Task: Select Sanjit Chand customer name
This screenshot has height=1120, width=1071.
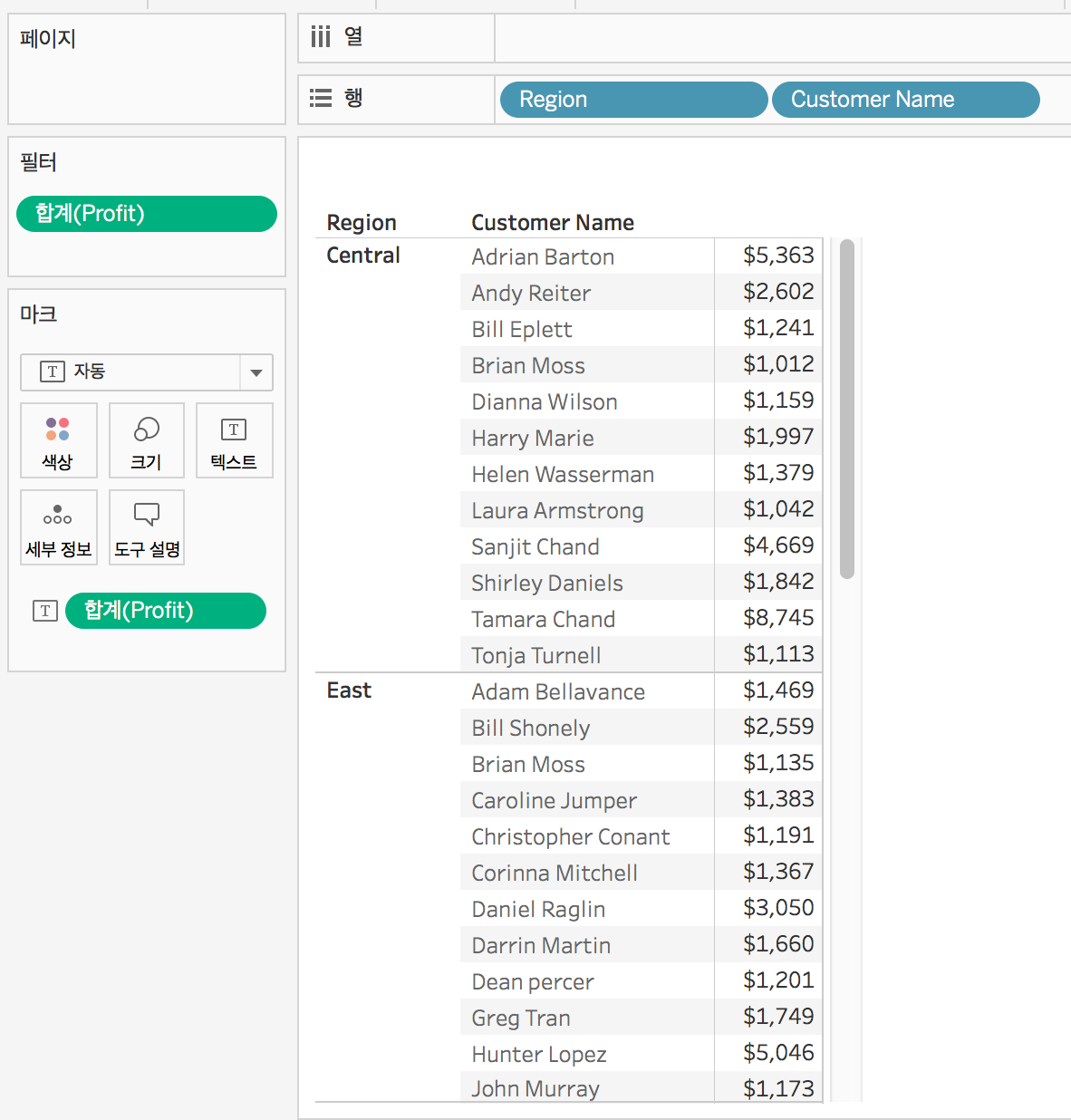Action: click(x=535, y=547)
